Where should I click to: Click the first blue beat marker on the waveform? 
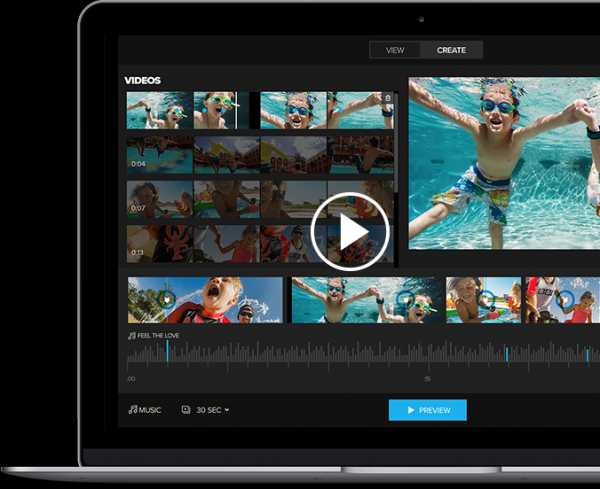[x=167, y=352]
